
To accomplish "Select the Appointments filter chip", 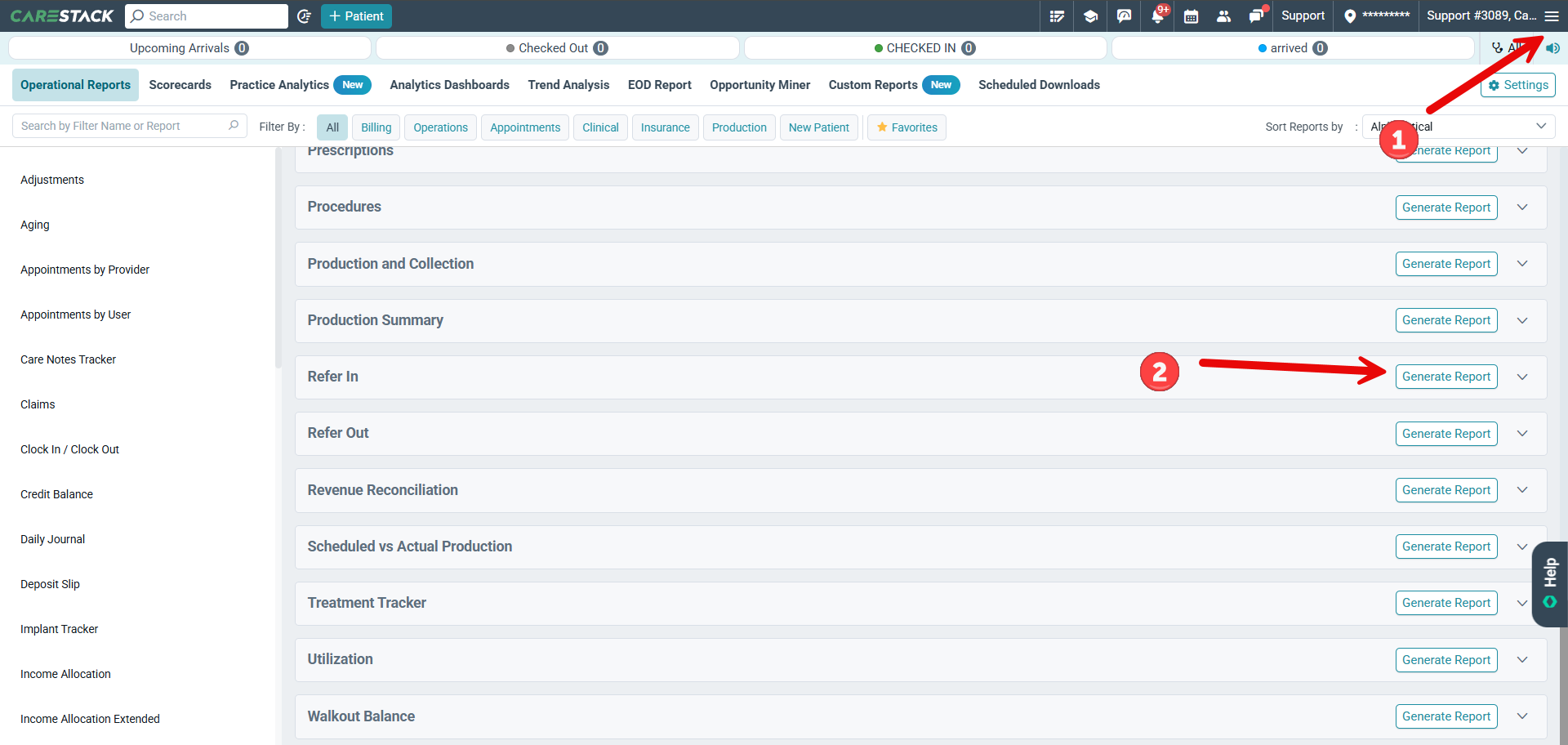I will pyautogui.click(x=525, y=127).
